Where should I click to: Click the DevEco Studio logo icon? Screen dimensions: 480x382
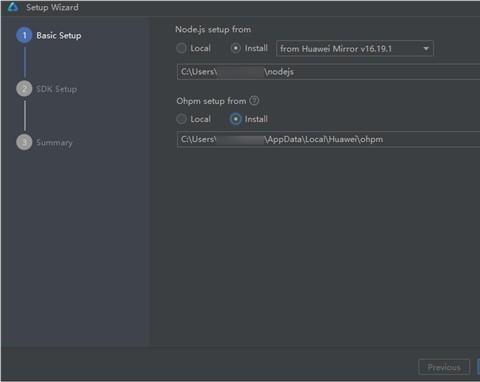coord(12,7)
